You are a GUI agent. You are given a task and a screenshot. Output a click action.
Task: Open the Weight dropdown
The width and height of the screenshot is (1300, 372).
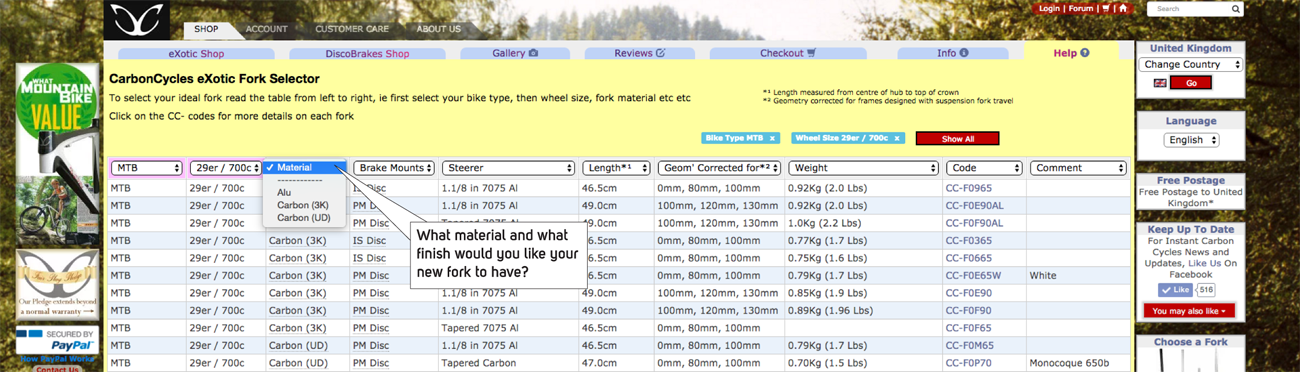pyautogui.click(x=863, y=168)
